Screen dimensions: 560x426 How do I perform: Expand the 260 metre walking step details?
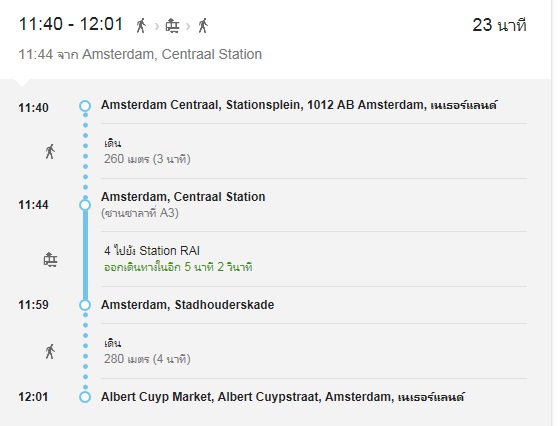[x=314, y=151]
